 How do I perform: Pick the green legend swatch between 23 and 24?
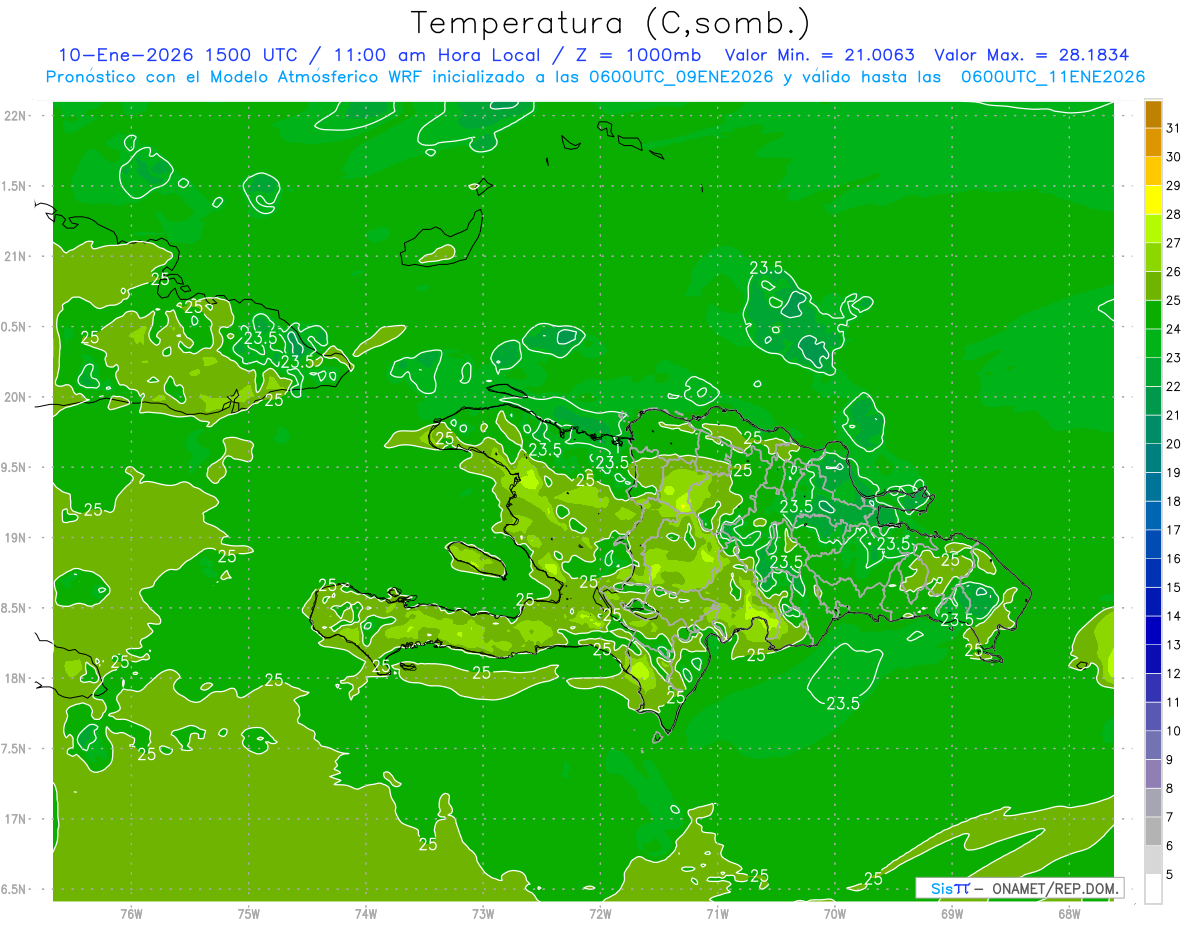pyautogui.click(x=1153, y=344)
